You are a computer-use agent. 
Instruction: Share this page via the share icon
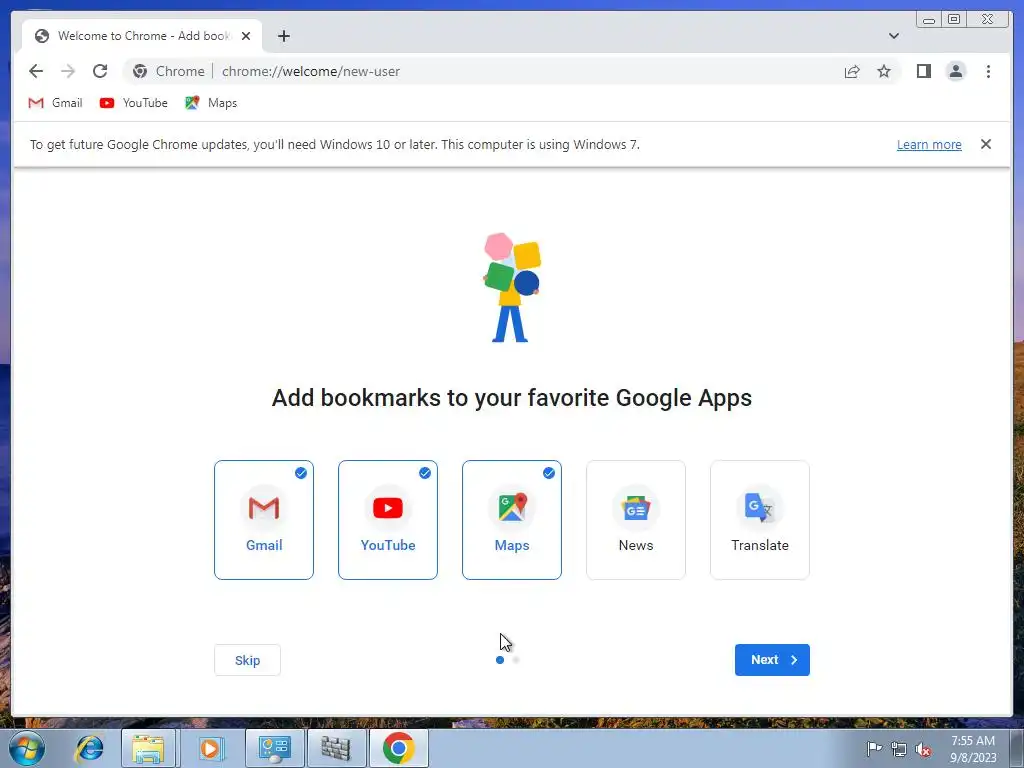(852, 71)
